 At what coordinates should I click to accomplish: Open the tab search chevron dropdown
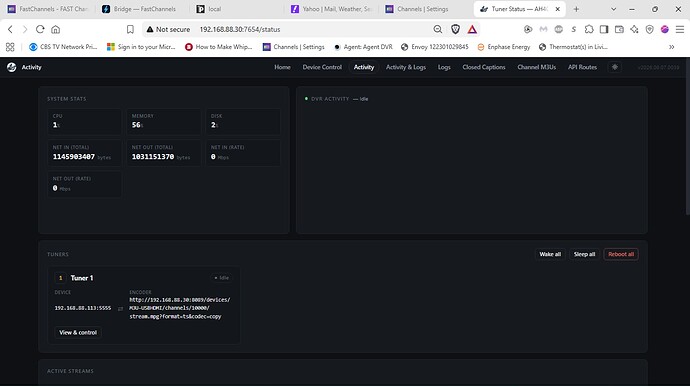(613, 9)
